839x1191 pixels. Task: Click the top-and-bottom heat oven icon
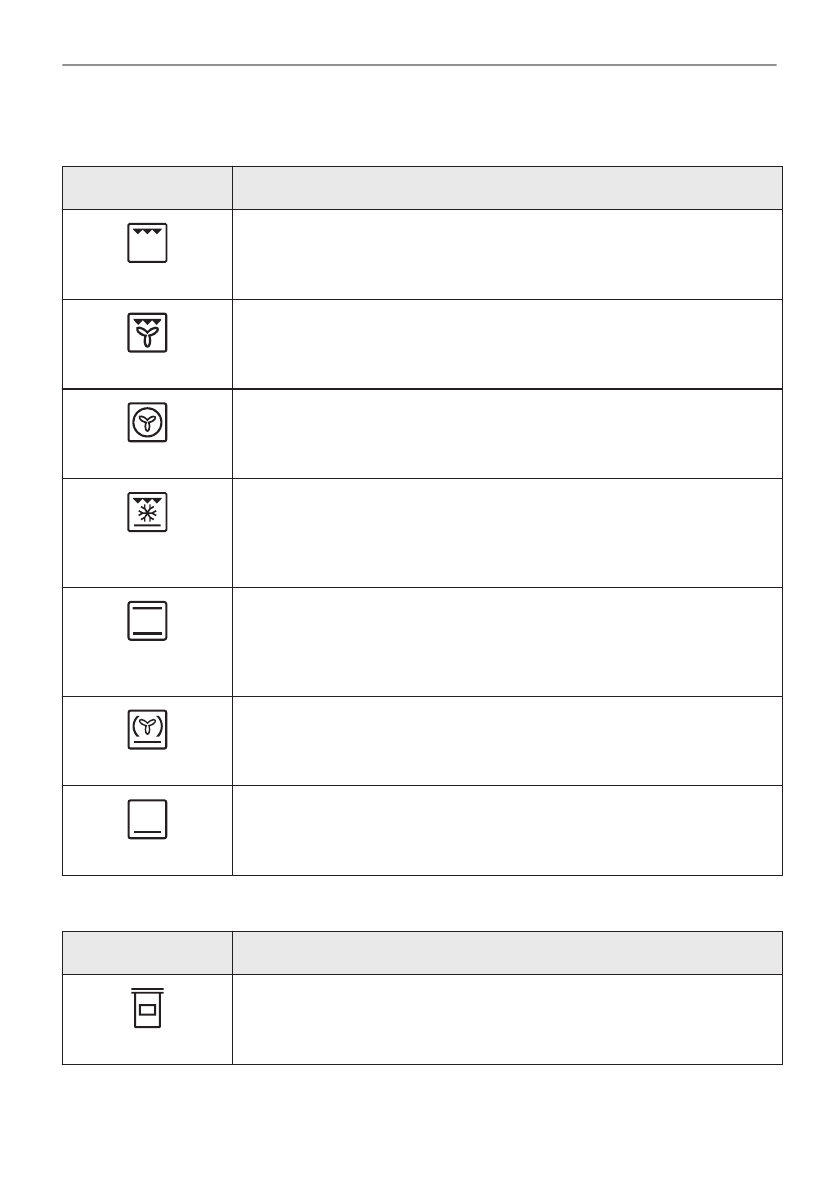pyautogui.click(x=148, y=621)
